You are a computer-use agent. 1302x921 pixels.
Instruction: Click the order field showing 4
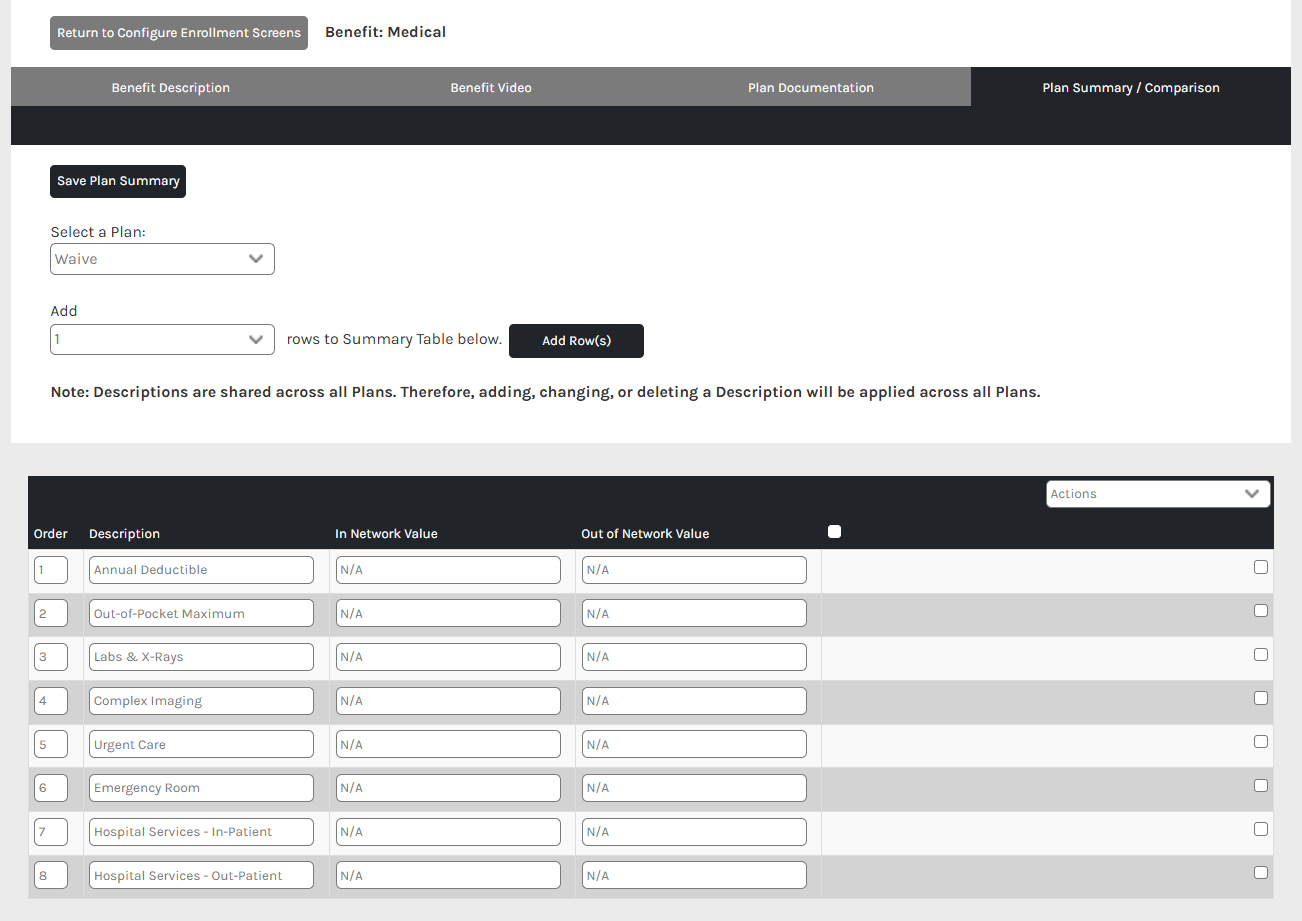(51, 701)
